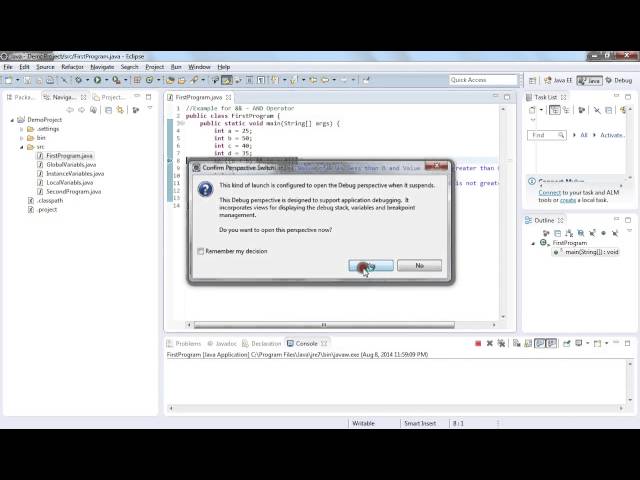Click the Remove Launch X icon in Console

point(489,344)
